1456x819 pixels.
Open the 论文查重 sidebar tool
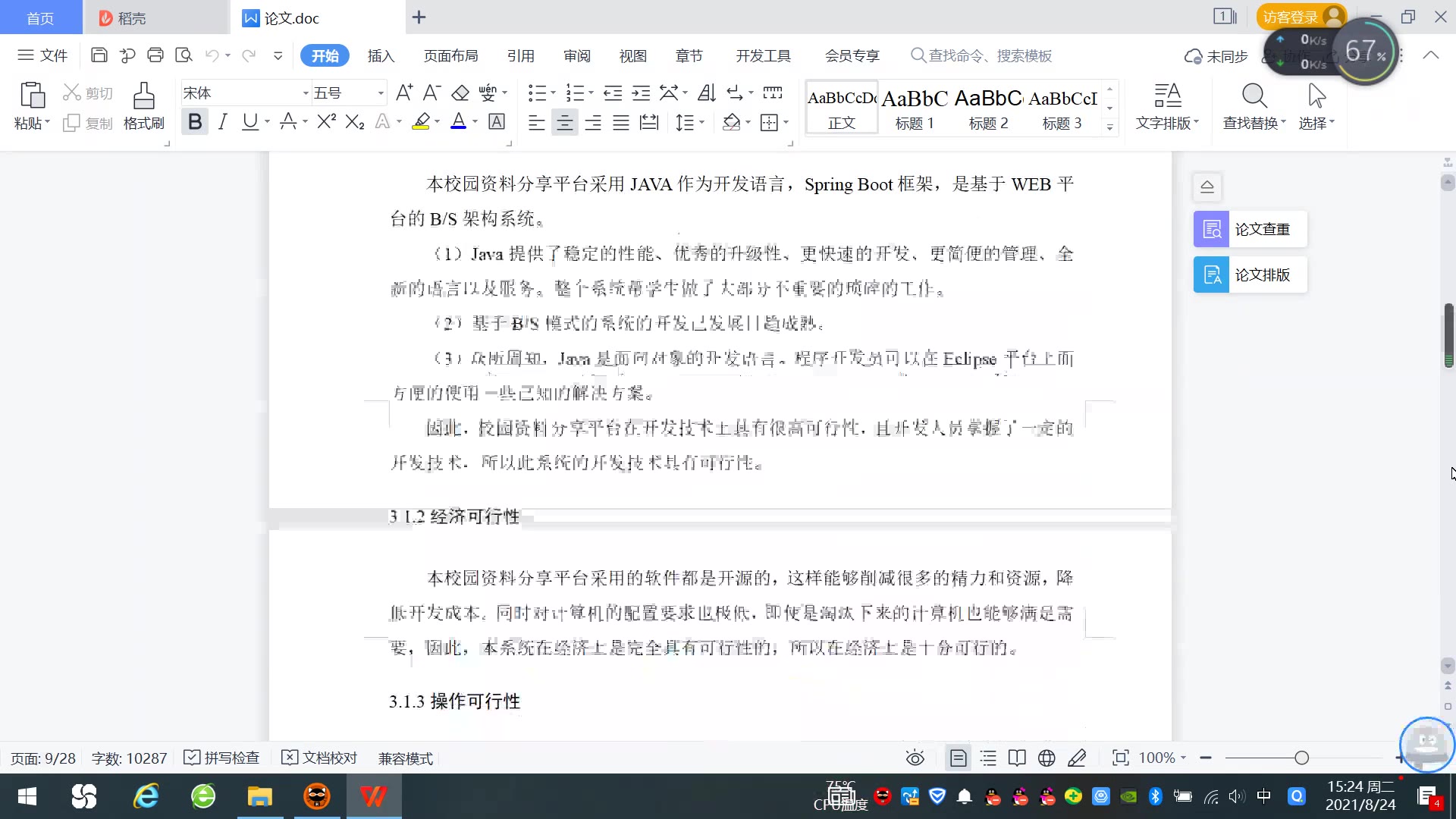[x=1250, y=229]
